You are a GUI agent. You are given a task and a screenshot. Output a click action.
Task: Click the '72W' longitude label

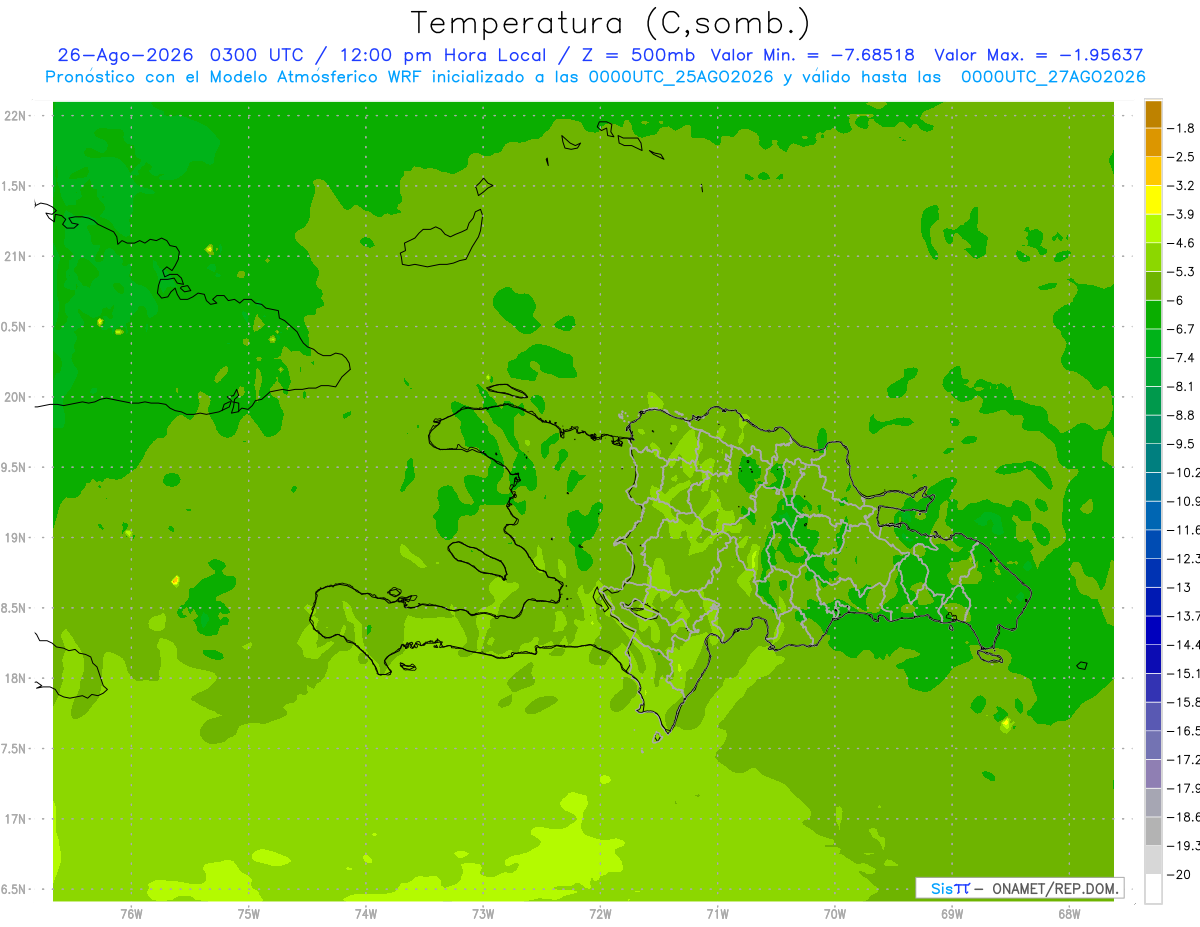coord(600,914)
